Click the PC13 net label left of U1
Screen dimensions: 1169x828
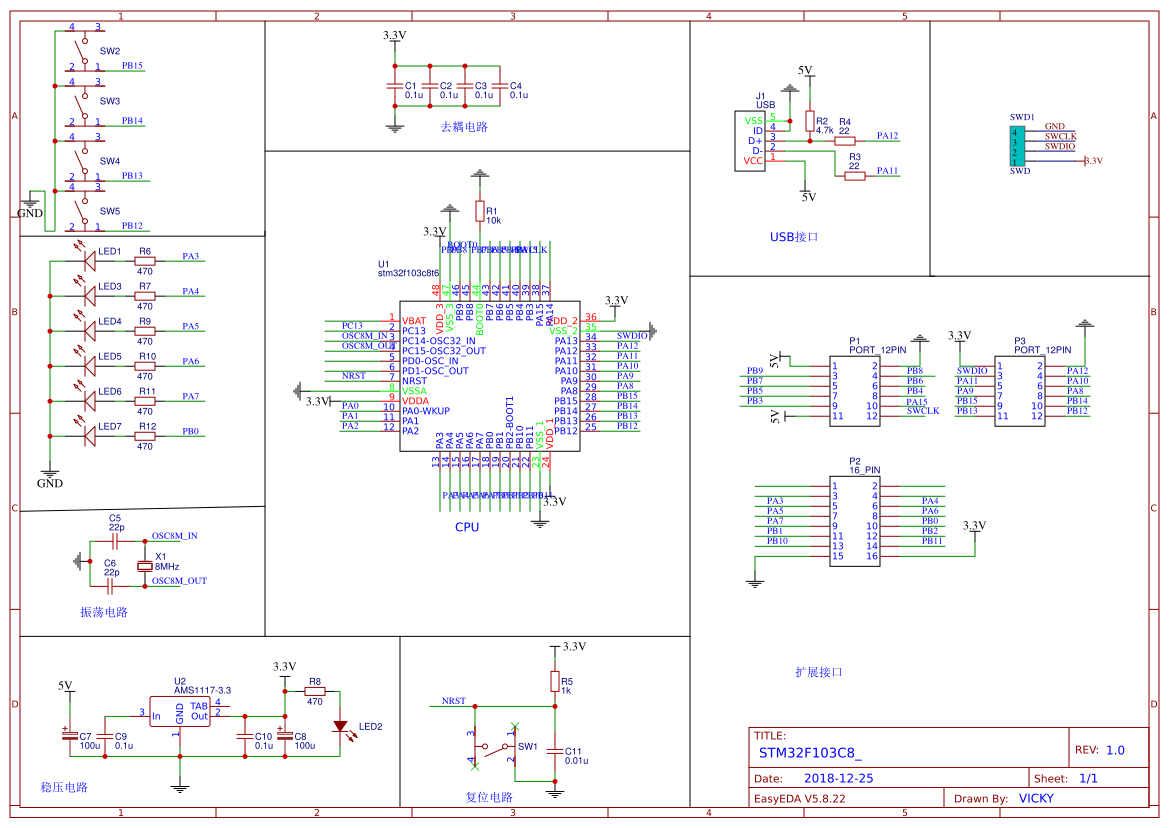tap(352, 326)
